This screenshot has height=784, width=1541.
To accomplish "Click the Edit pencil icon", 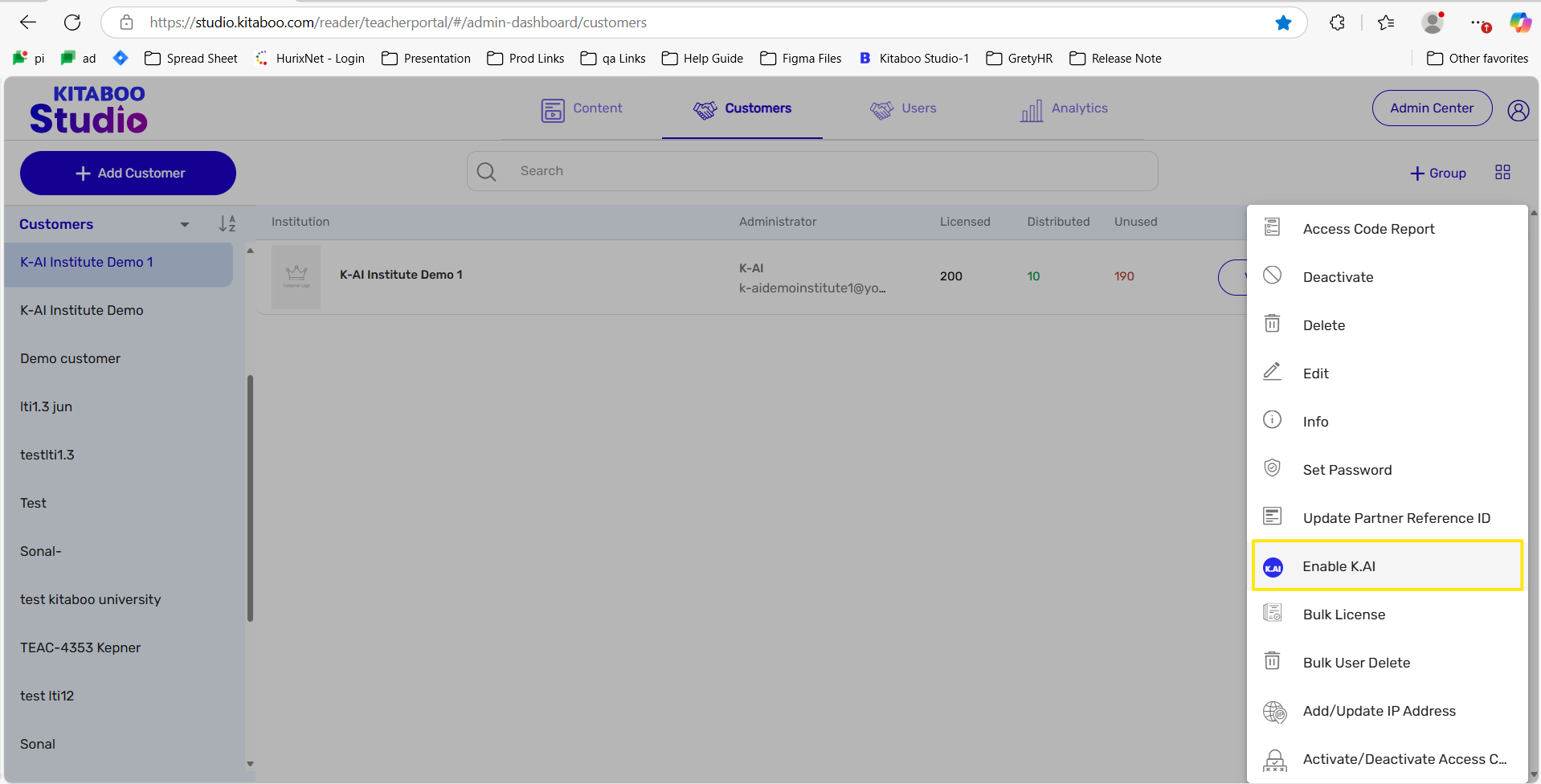I will 1272,372.
